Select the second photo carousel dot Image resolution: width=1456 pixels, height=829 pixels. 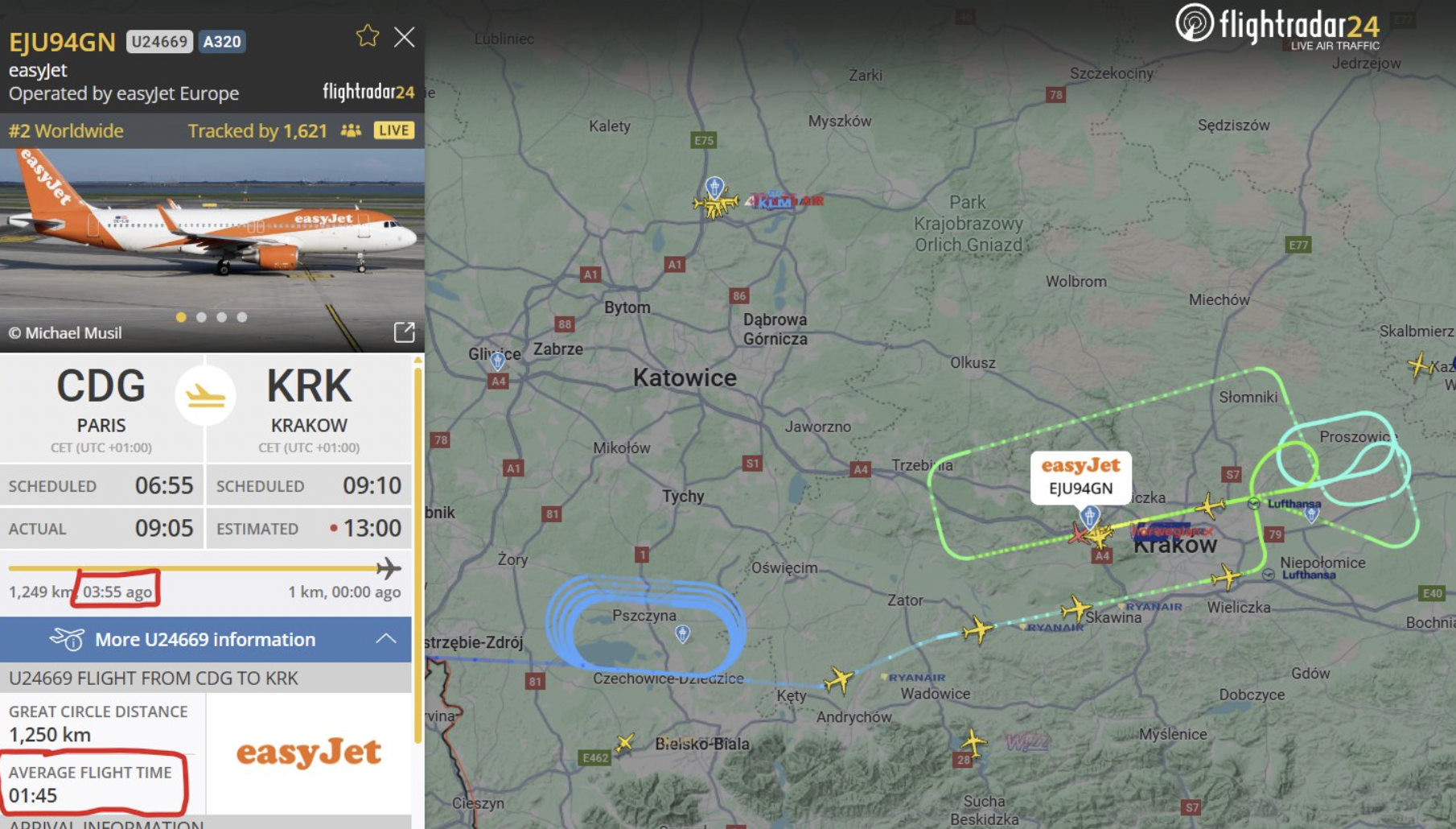201,317
